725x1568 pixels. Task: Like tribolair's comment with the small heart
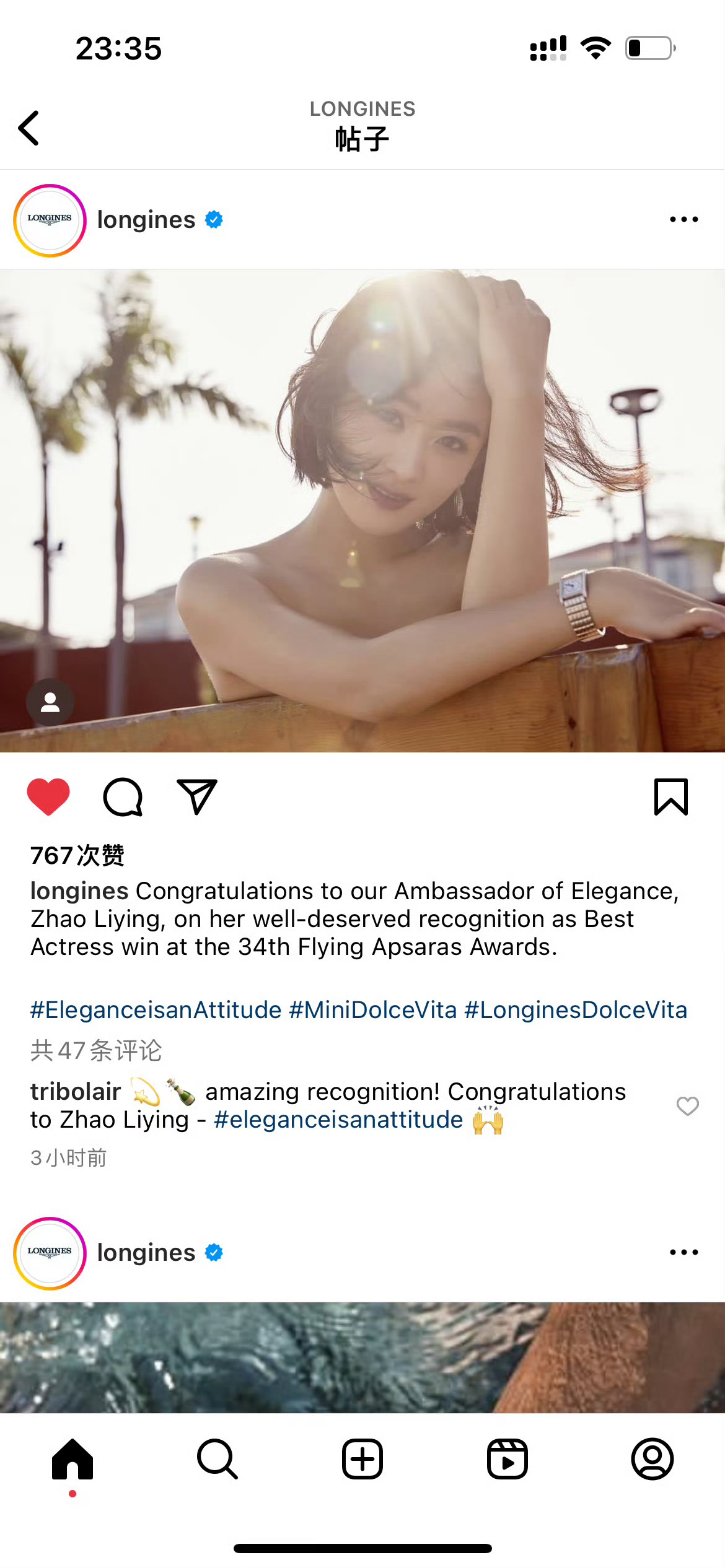(687, 1106)
